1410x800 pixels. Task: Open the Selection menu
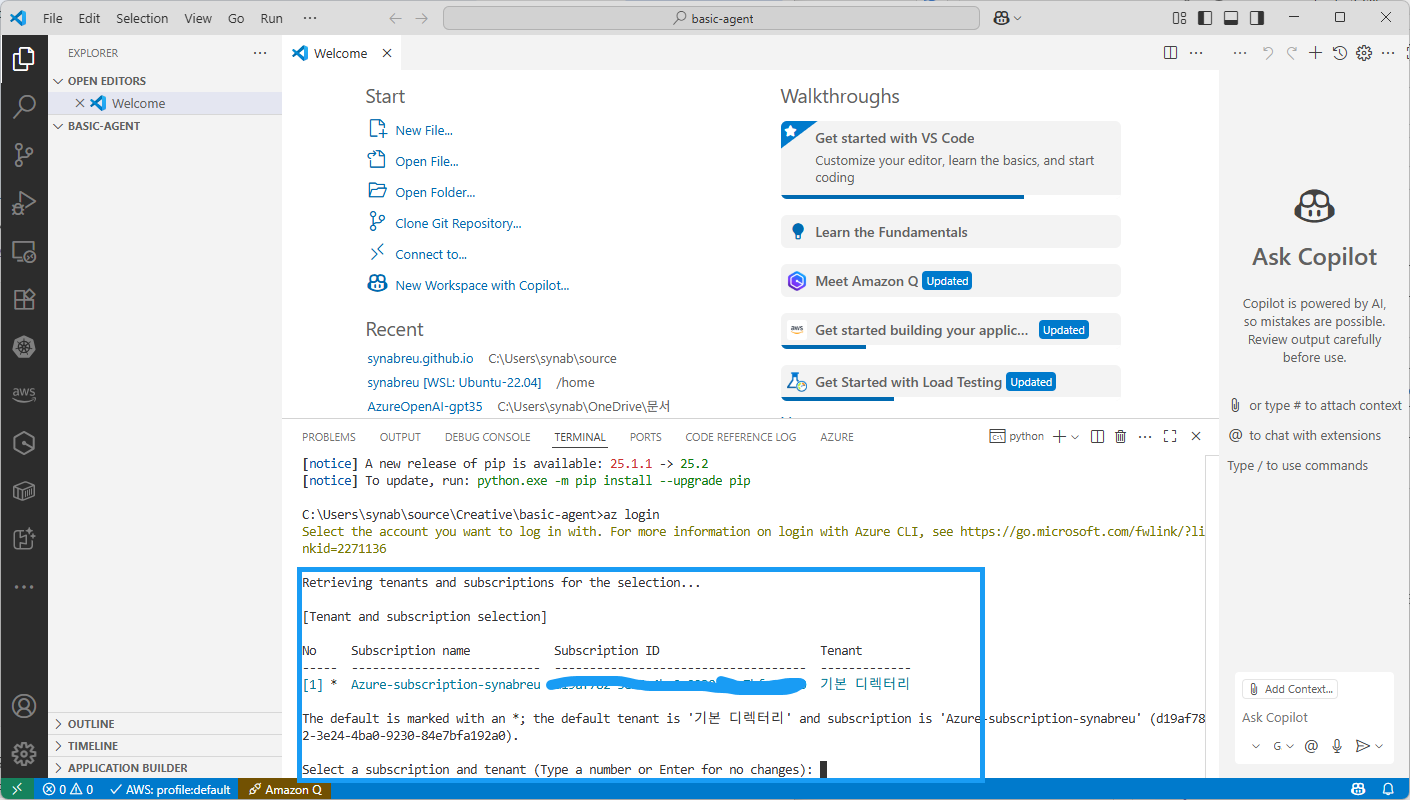[x=142, y=18]
